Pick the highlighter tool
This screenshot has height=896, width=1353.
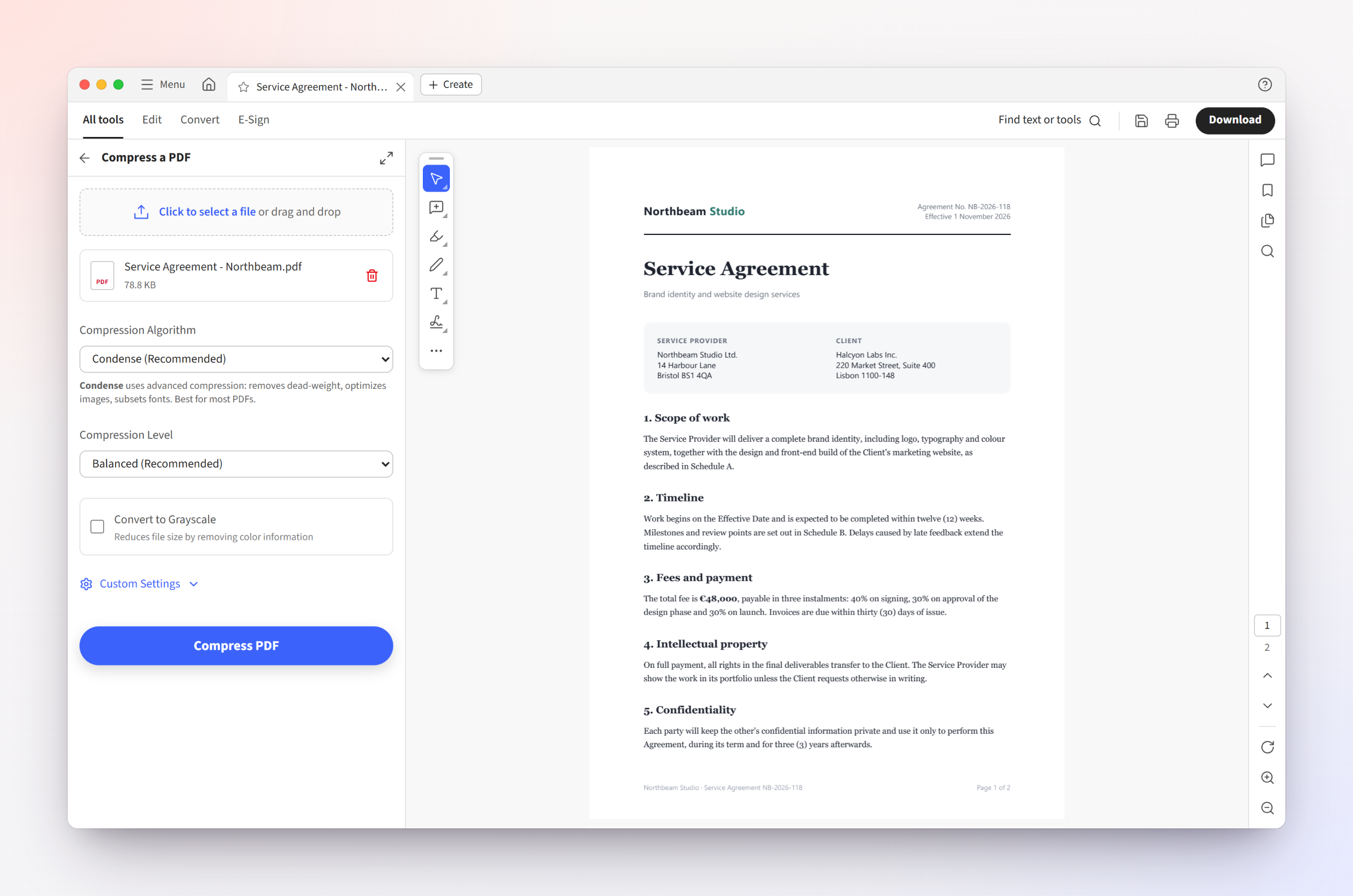436,236
